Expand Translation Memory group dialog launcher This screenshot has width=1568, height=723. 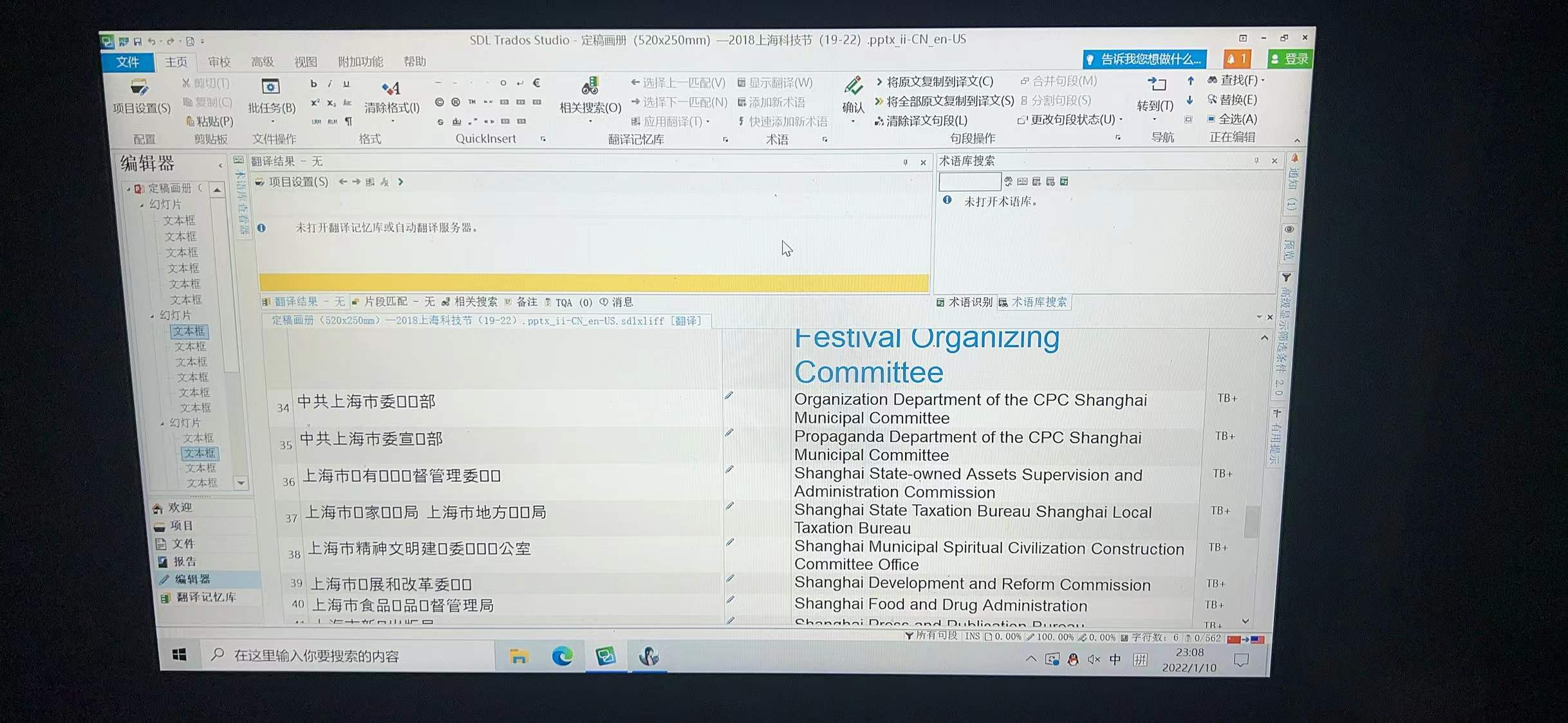coord(725,139)
